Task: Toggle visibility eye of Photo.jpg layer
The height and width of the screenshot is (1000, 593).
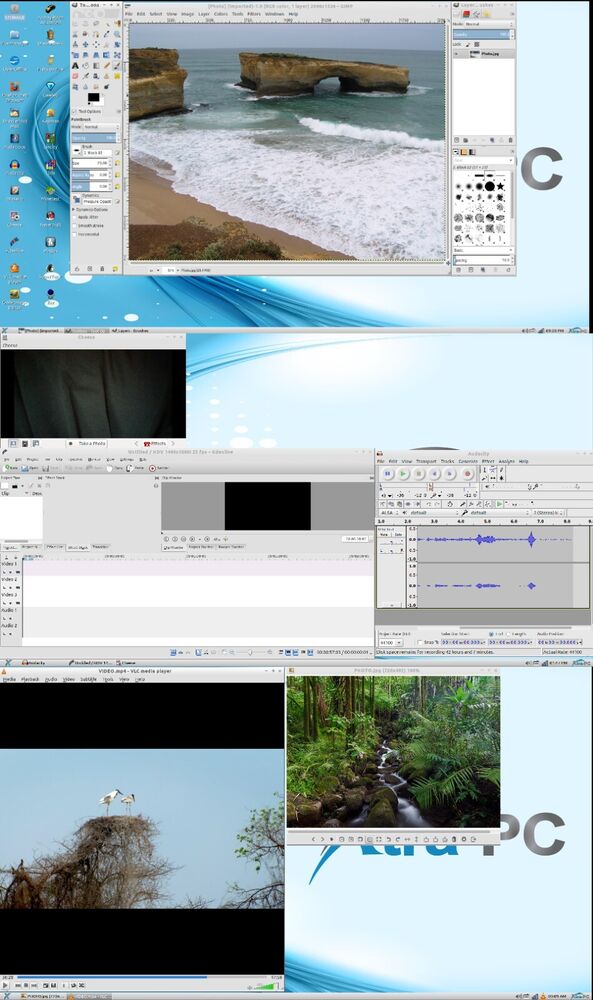Action: tap(457, 54)
